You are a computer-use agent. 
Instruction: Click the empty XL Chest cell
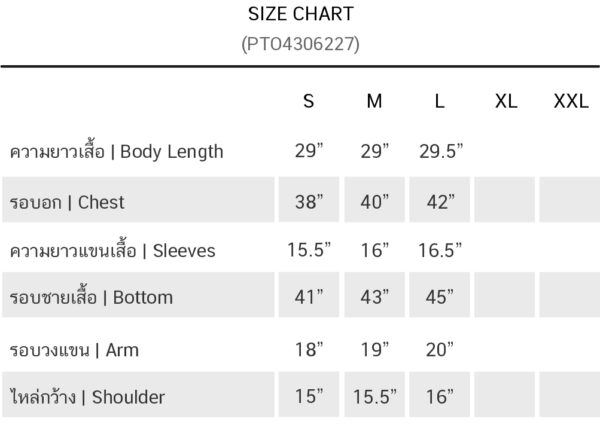coord(505,199)
